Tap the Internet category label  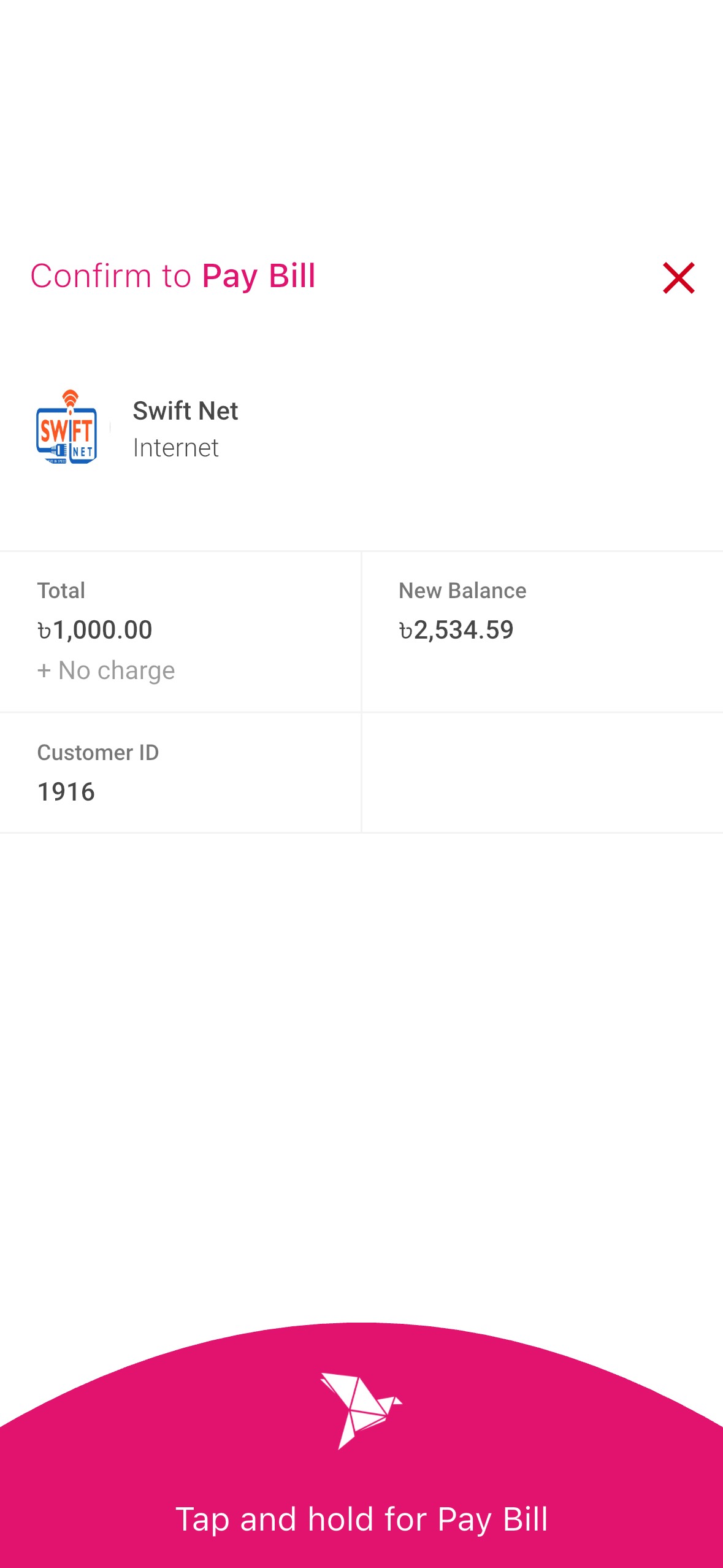coord(175,448)
